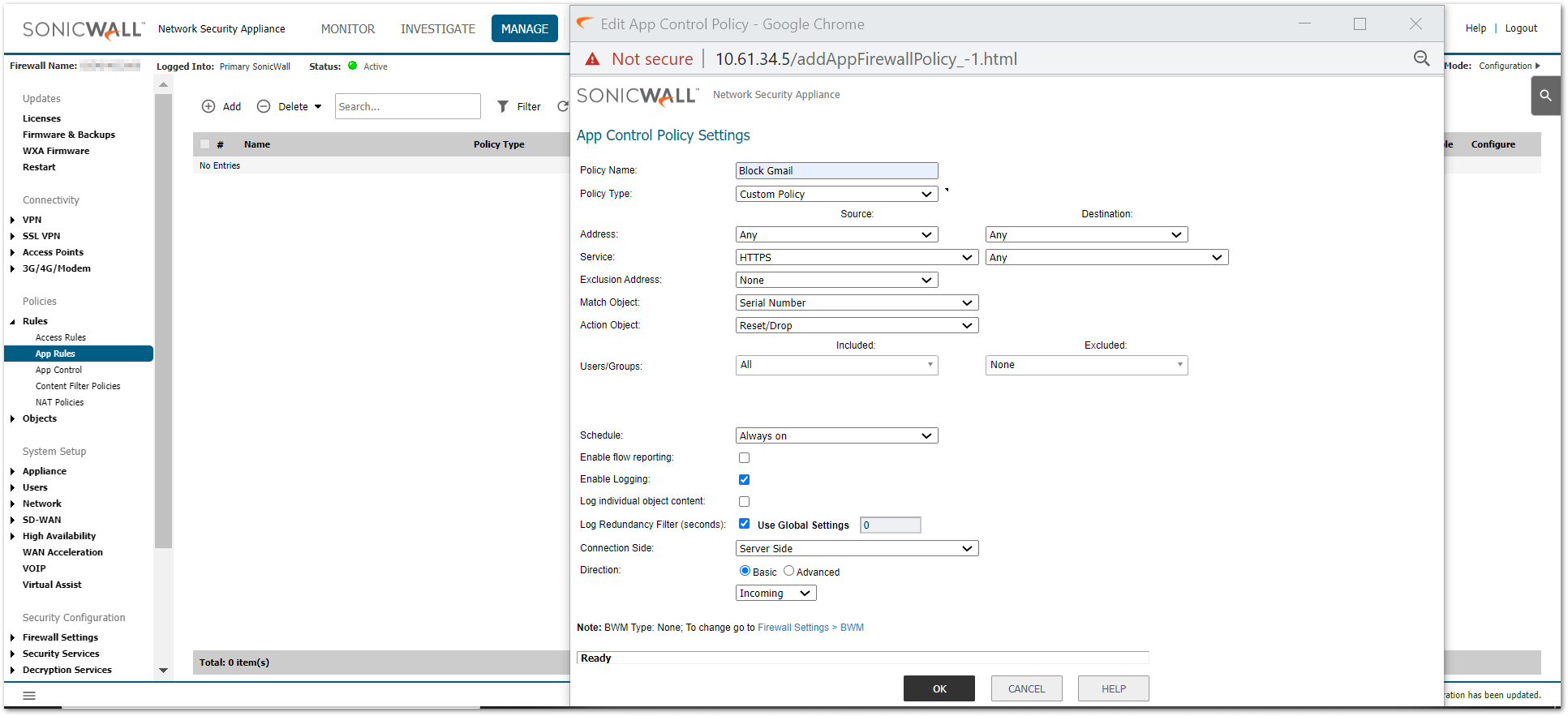This screenshot has width=1568, height=716.
Task: Click hamburger menu icon at bottom left
Action: (x=29, y=696)
